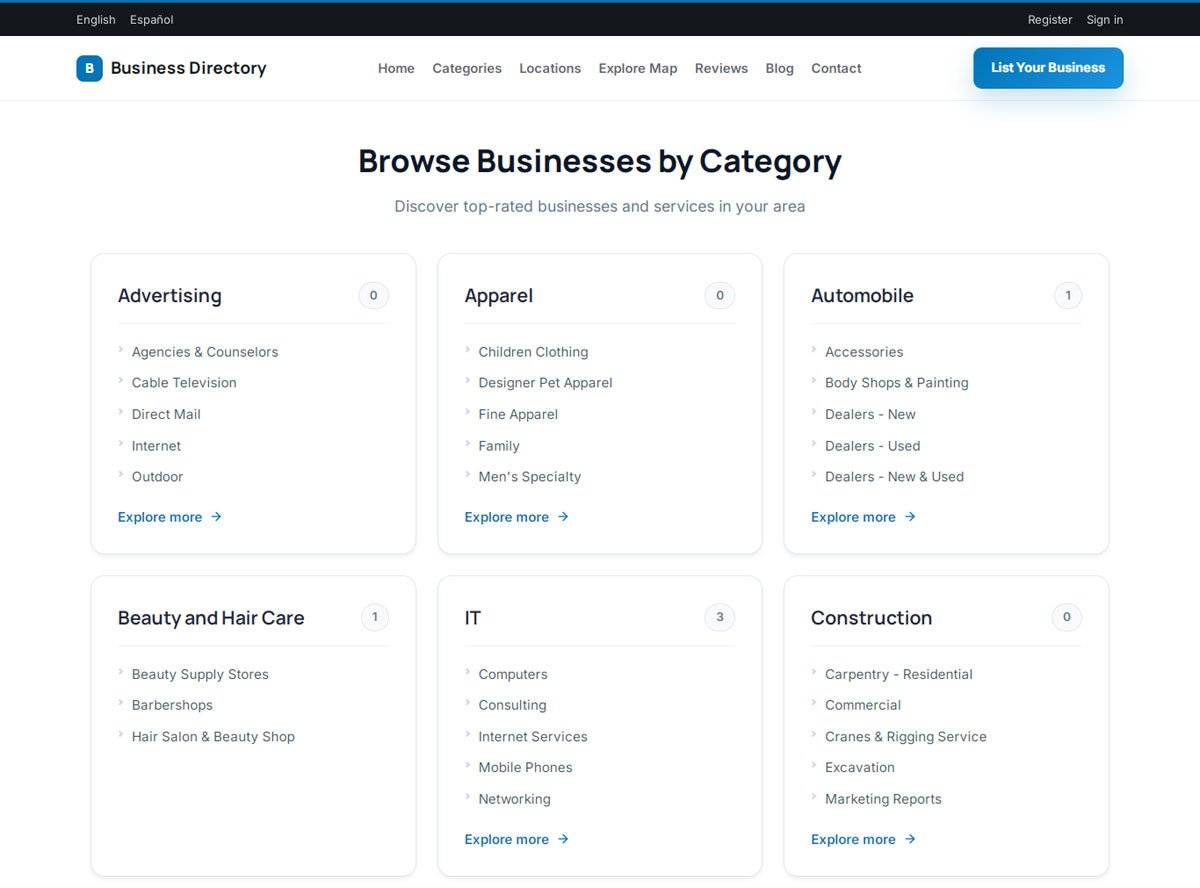1200x888 pixels.
Task: Open Computers subcategory under IT
Action: 513,674
